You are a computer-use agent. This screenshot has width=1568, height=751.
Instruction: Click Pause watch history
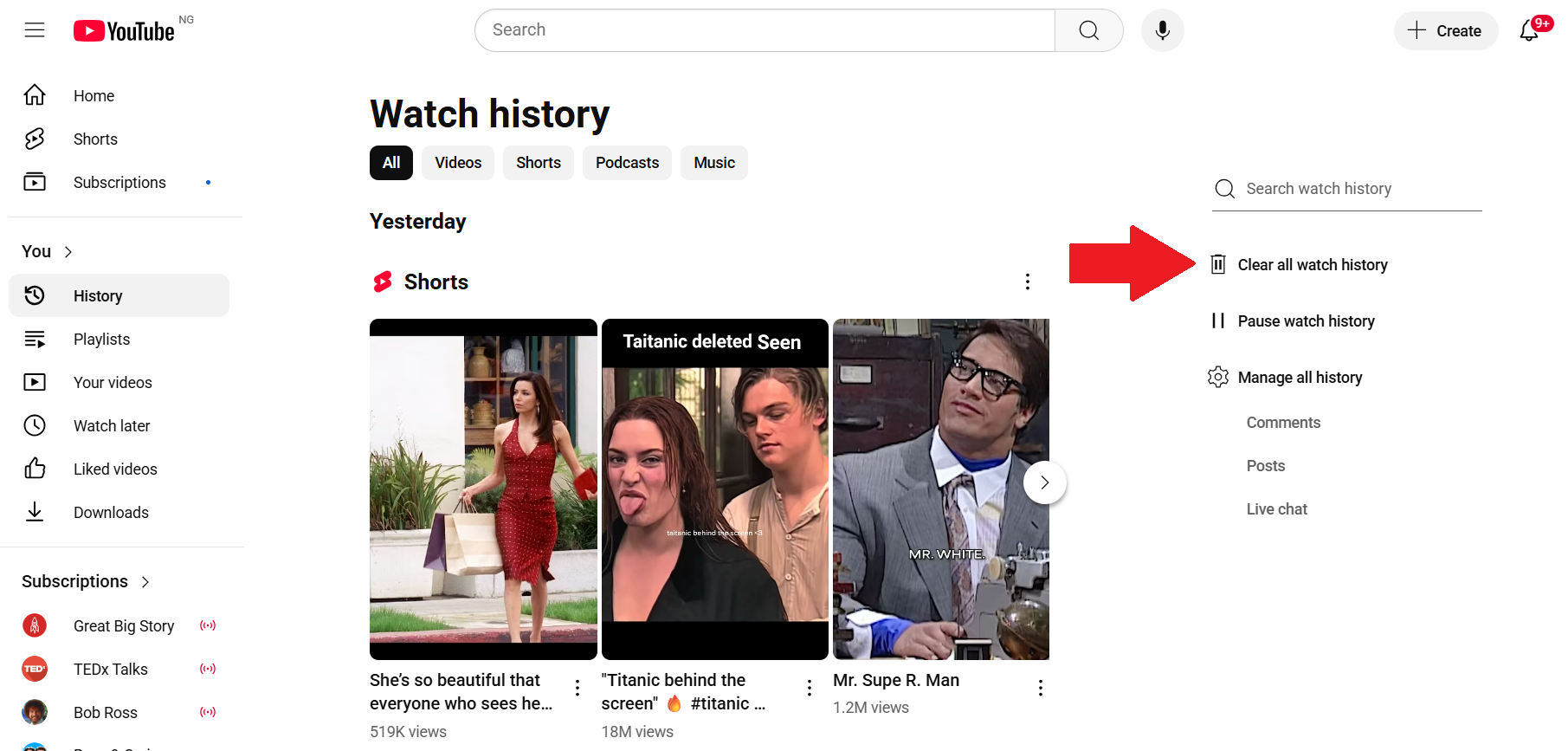[x=1307, y=321]
